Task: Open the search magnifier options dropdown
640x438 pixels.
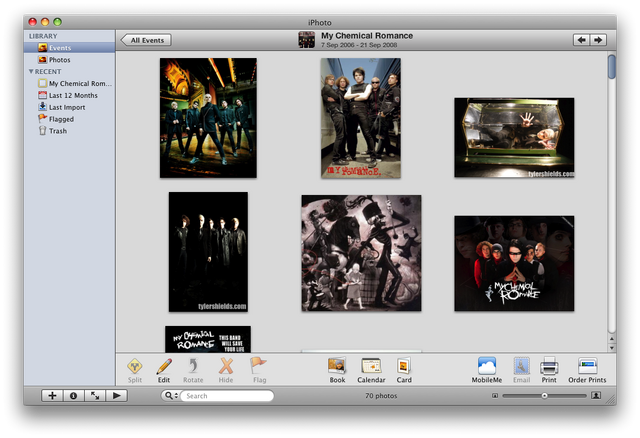Action: pos(170,396)
